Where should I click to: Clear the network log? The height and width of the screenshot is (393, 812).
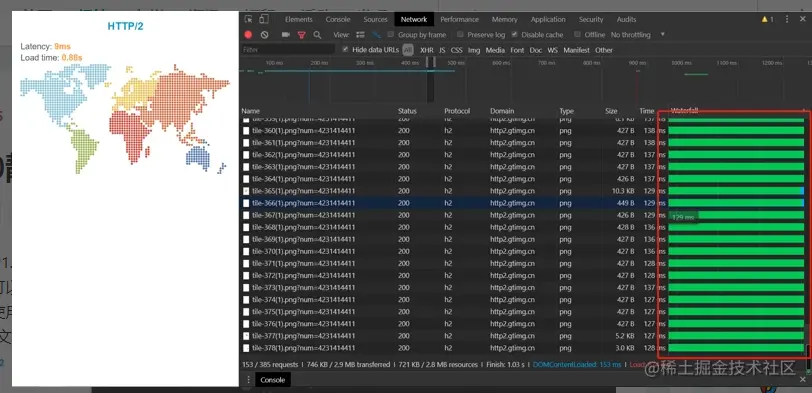265,35
